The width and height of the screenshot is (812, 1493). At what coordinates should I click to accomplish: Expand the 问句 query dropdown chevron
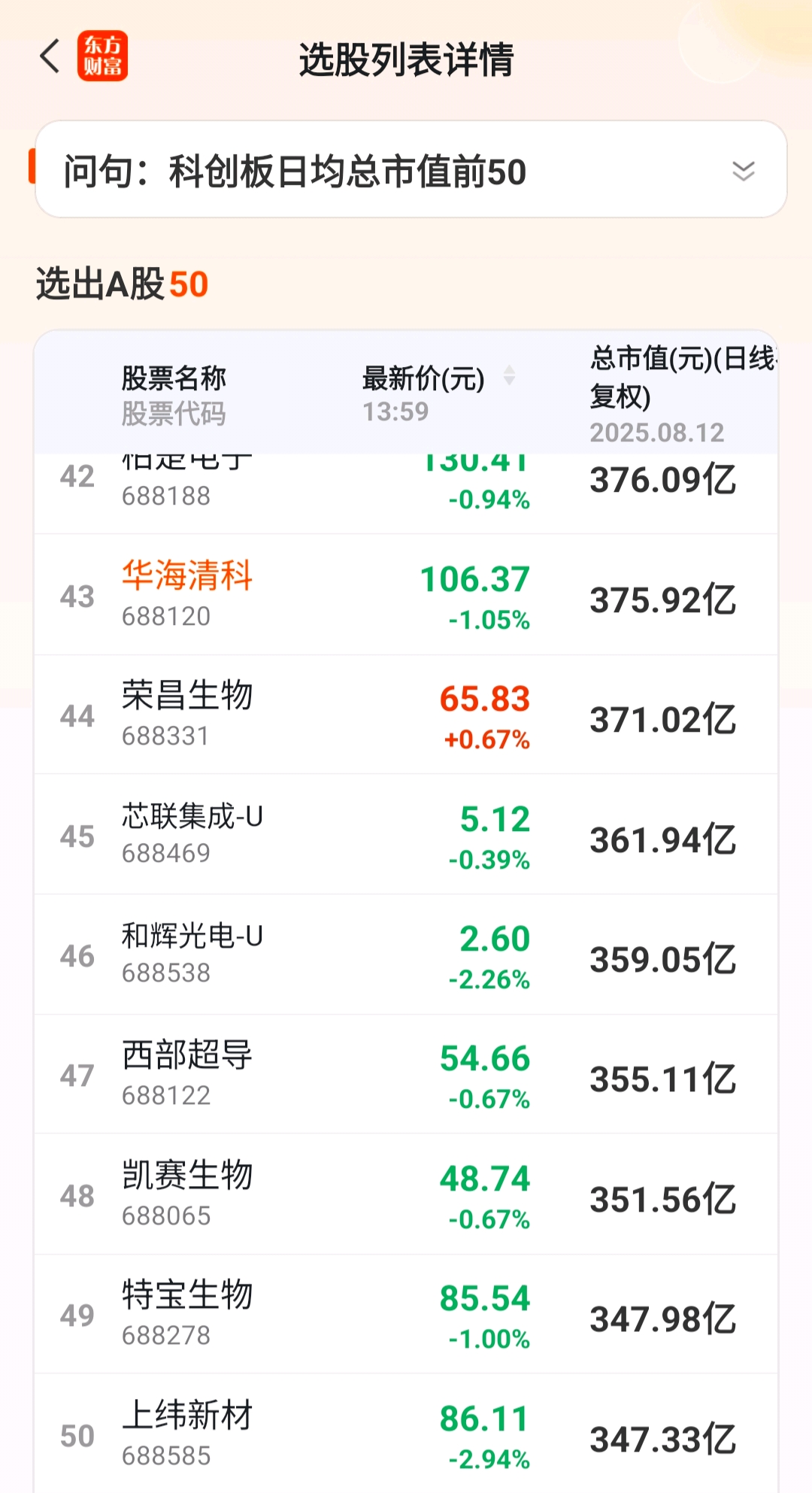click(743, 171)
